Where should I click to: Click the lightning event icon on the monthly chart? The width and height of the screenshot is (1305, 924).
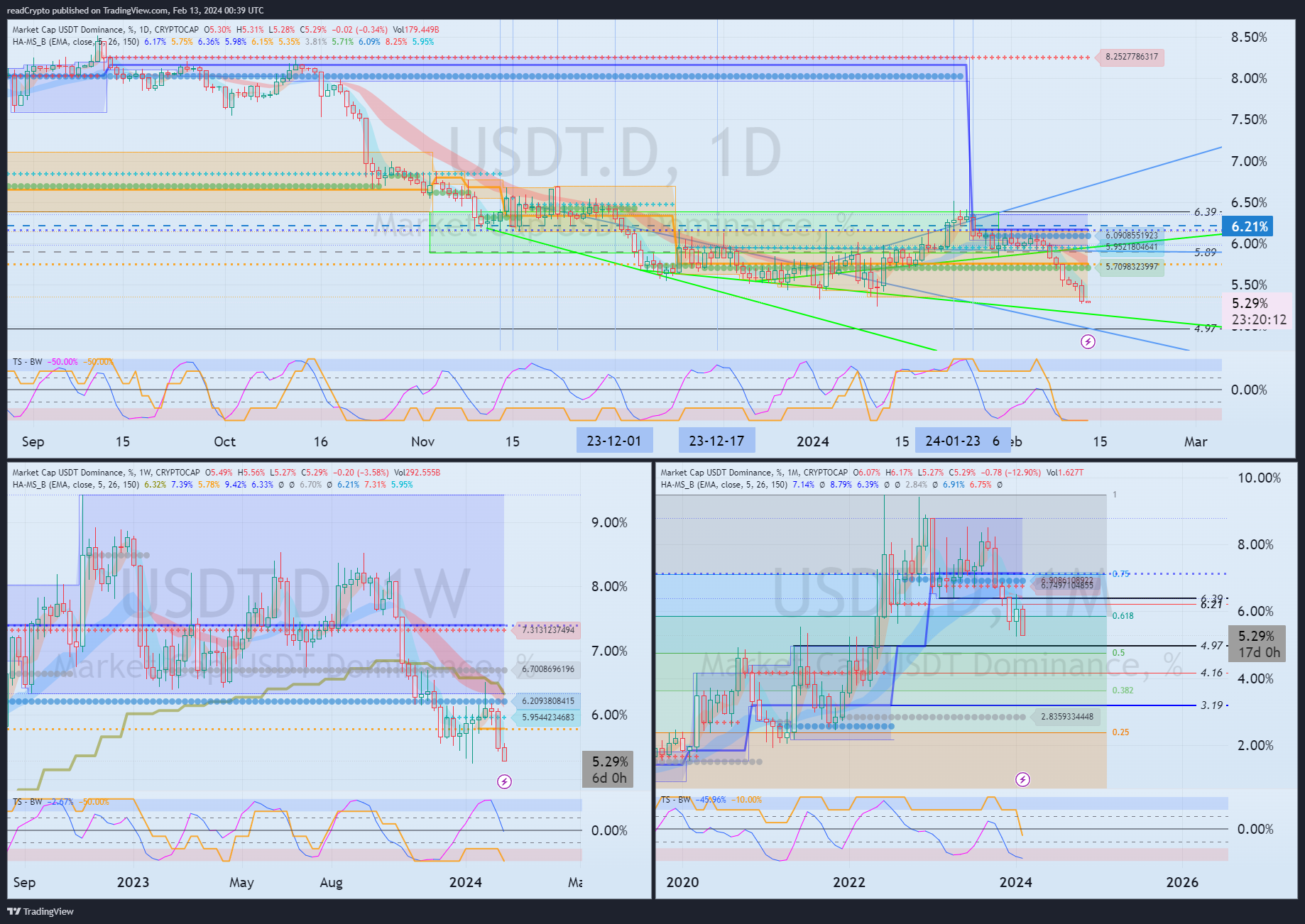pyautogui.click(x=1022, y=780)
